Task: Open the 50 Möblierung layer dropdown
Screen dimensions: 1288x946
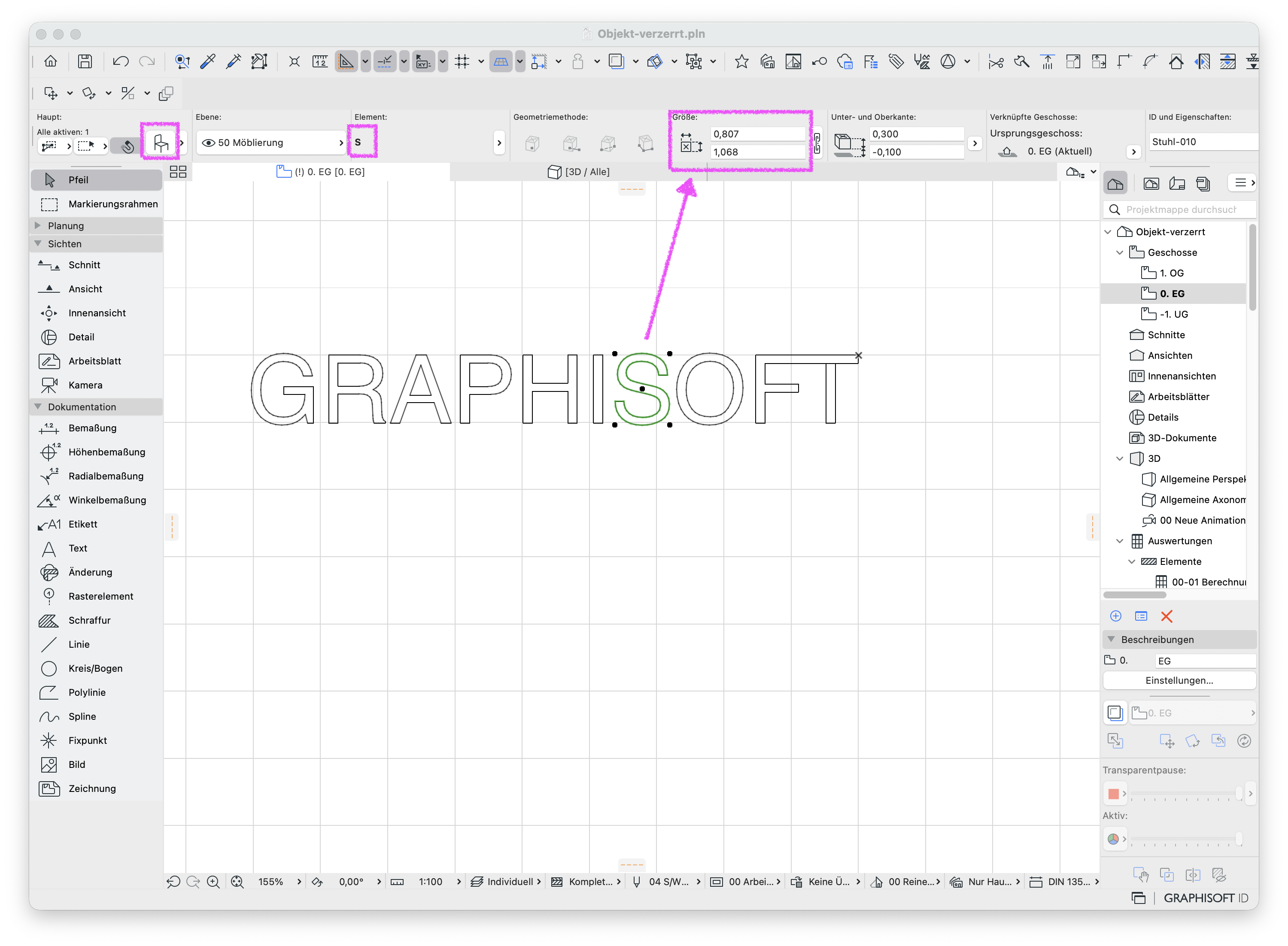Action: coord(271,143)
